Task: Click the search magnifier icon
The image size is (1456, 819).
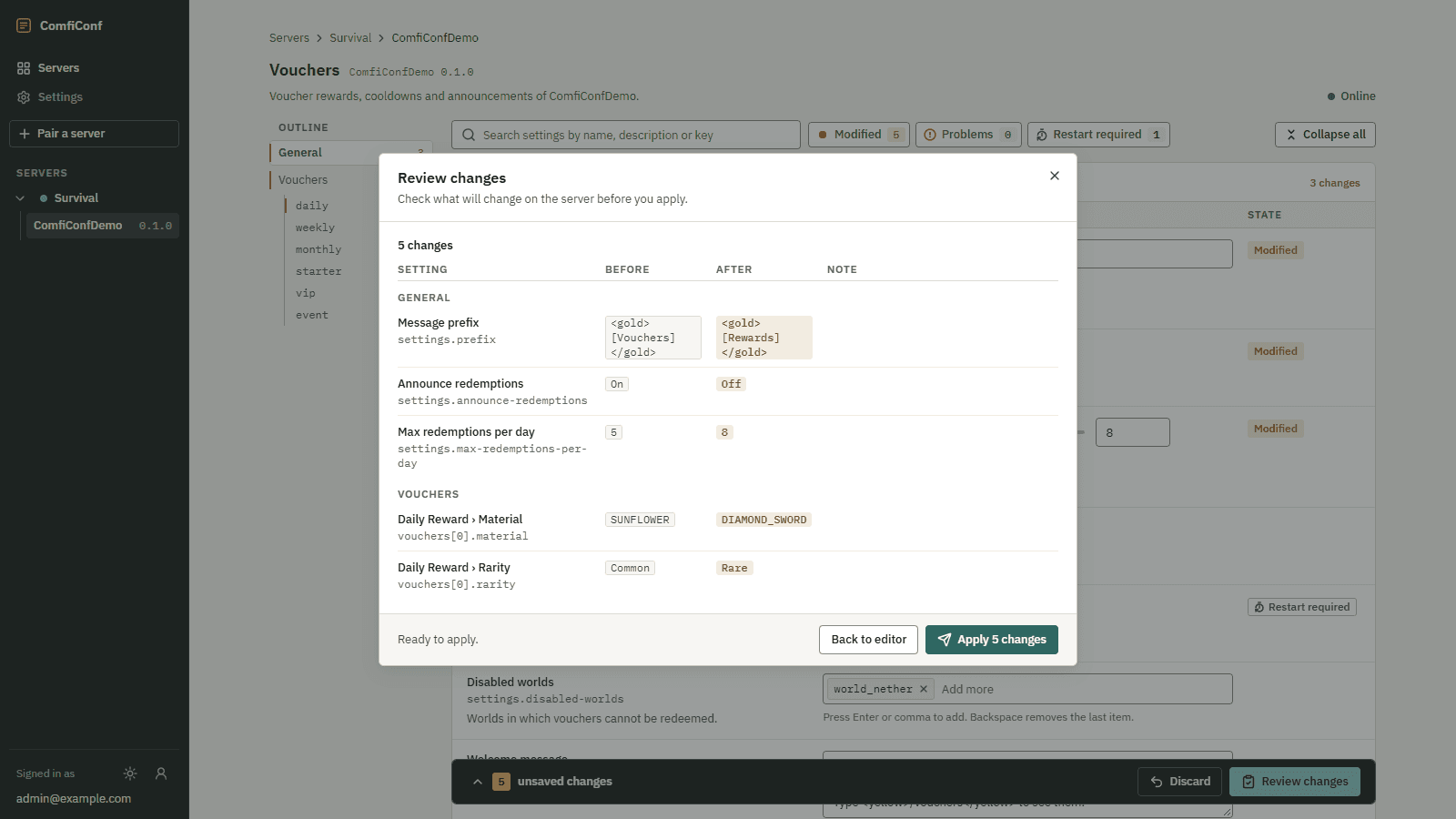Action: pyautogui.click(x=469, y=135)
